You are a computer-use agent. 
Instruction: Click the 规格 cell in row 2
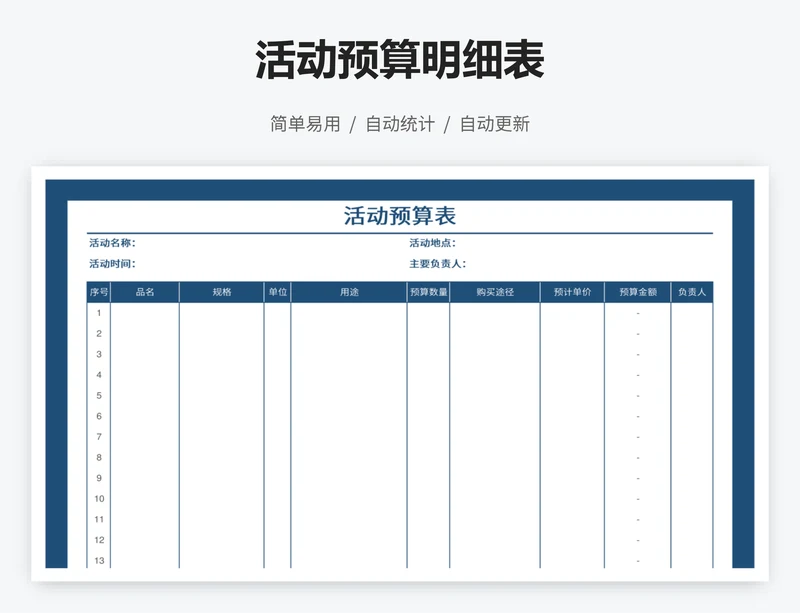tap(221, 334)
